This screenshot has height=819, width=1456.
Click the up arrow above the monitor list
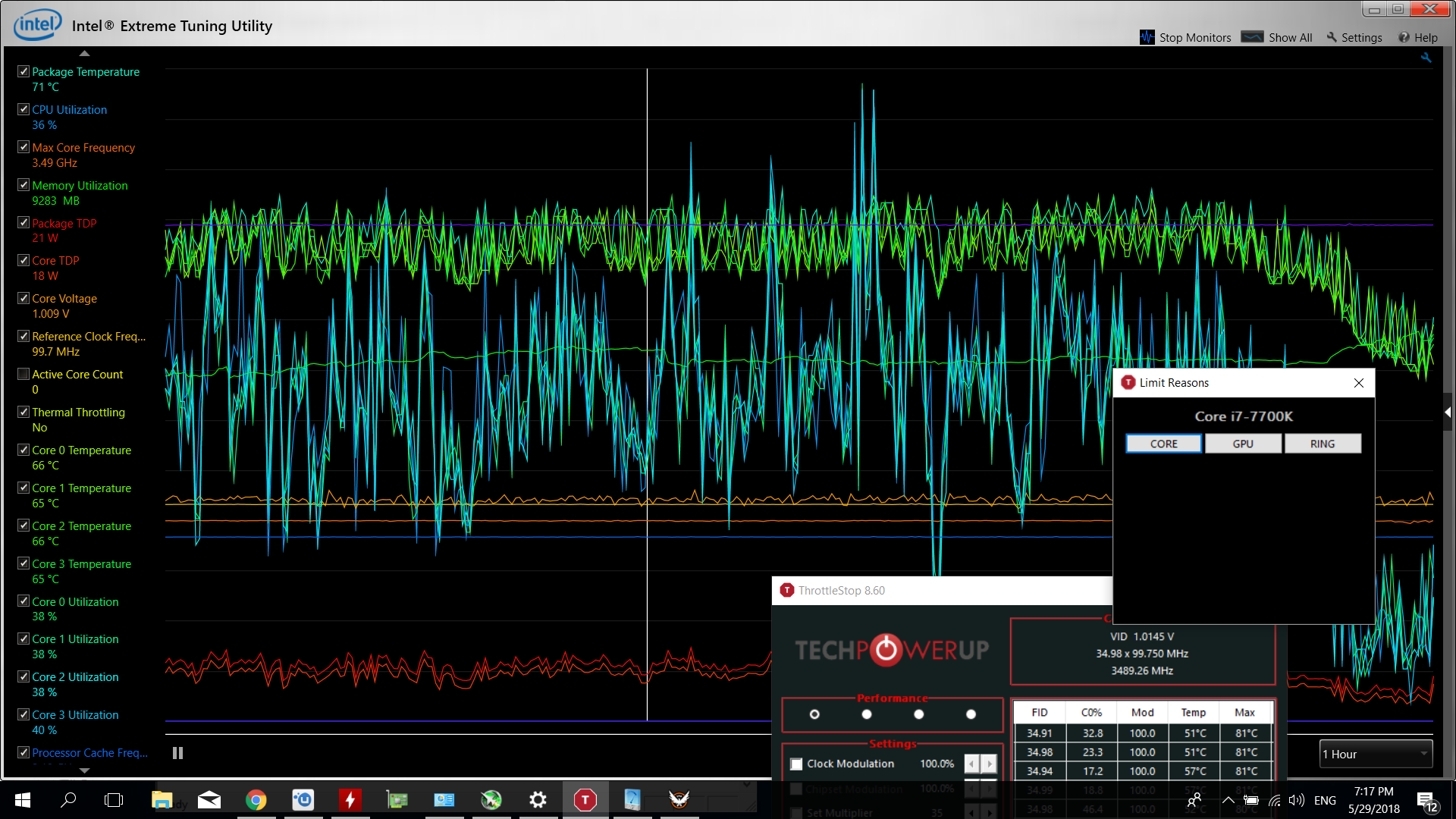coord(84,53)
